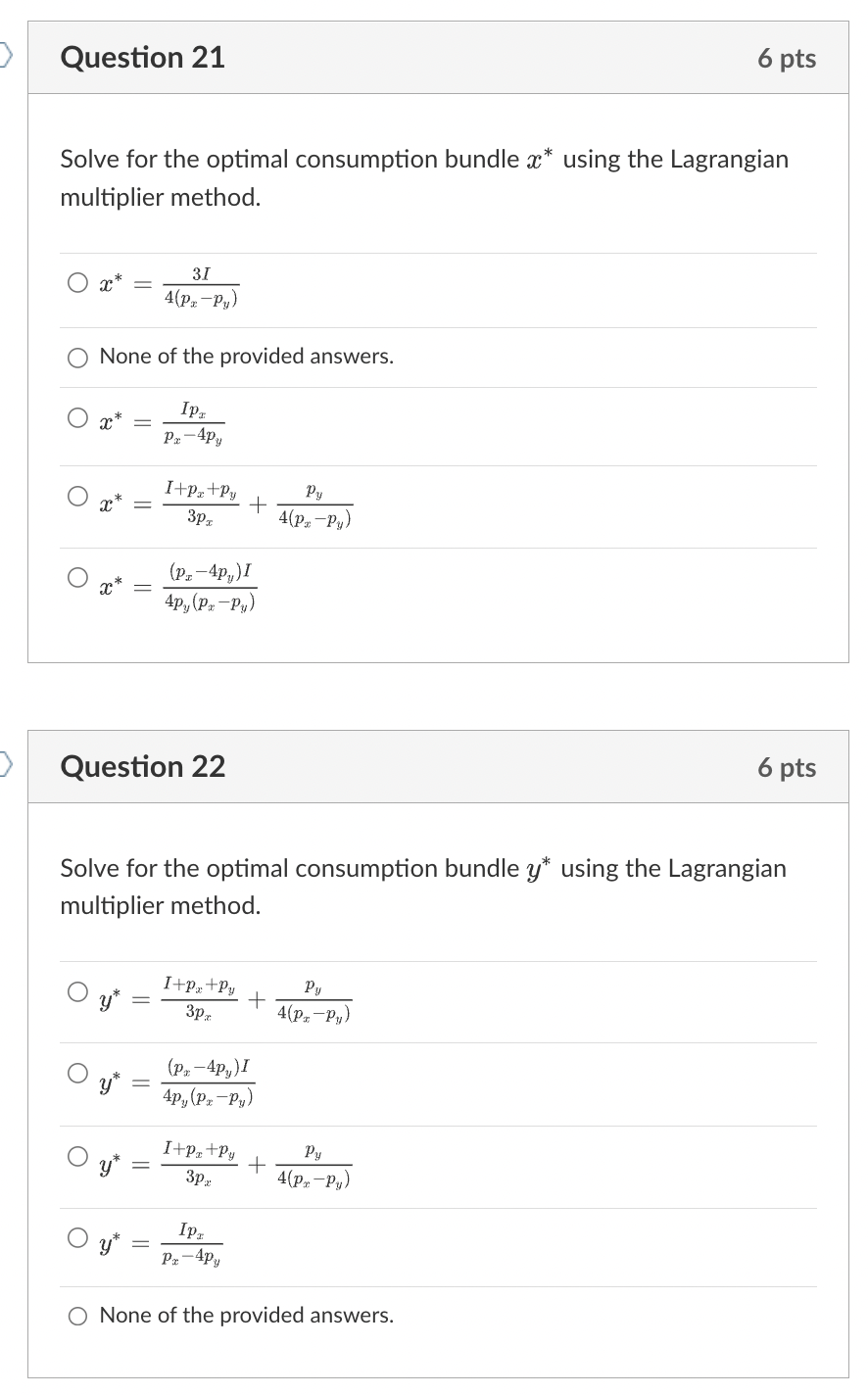
Task: Select the x* = (px−4py)I/4py(px−py) option
Action: tap(76, 578)
